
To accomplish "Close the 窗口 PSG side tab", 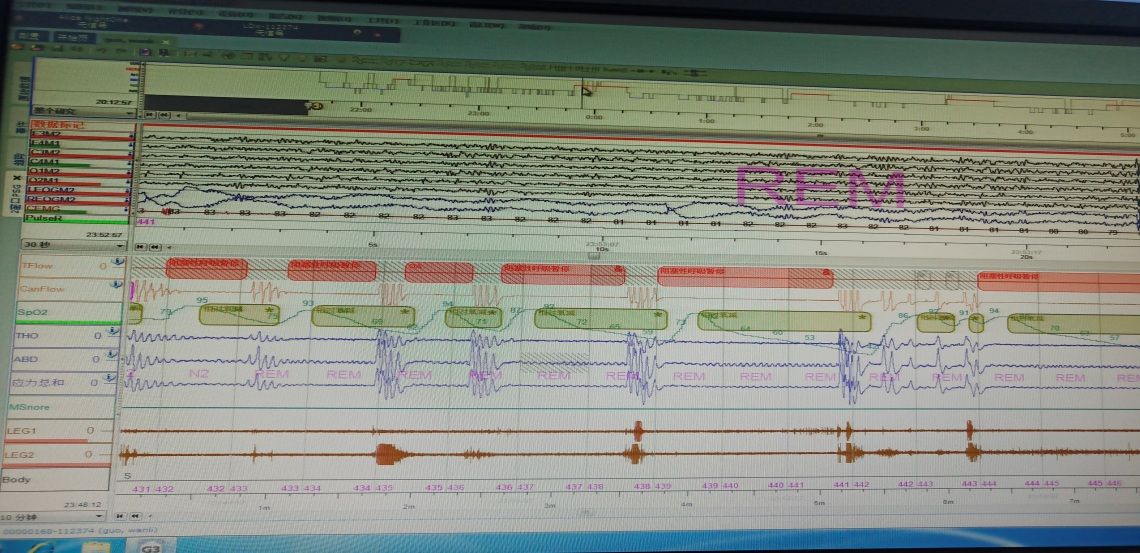I will point(17,177).
